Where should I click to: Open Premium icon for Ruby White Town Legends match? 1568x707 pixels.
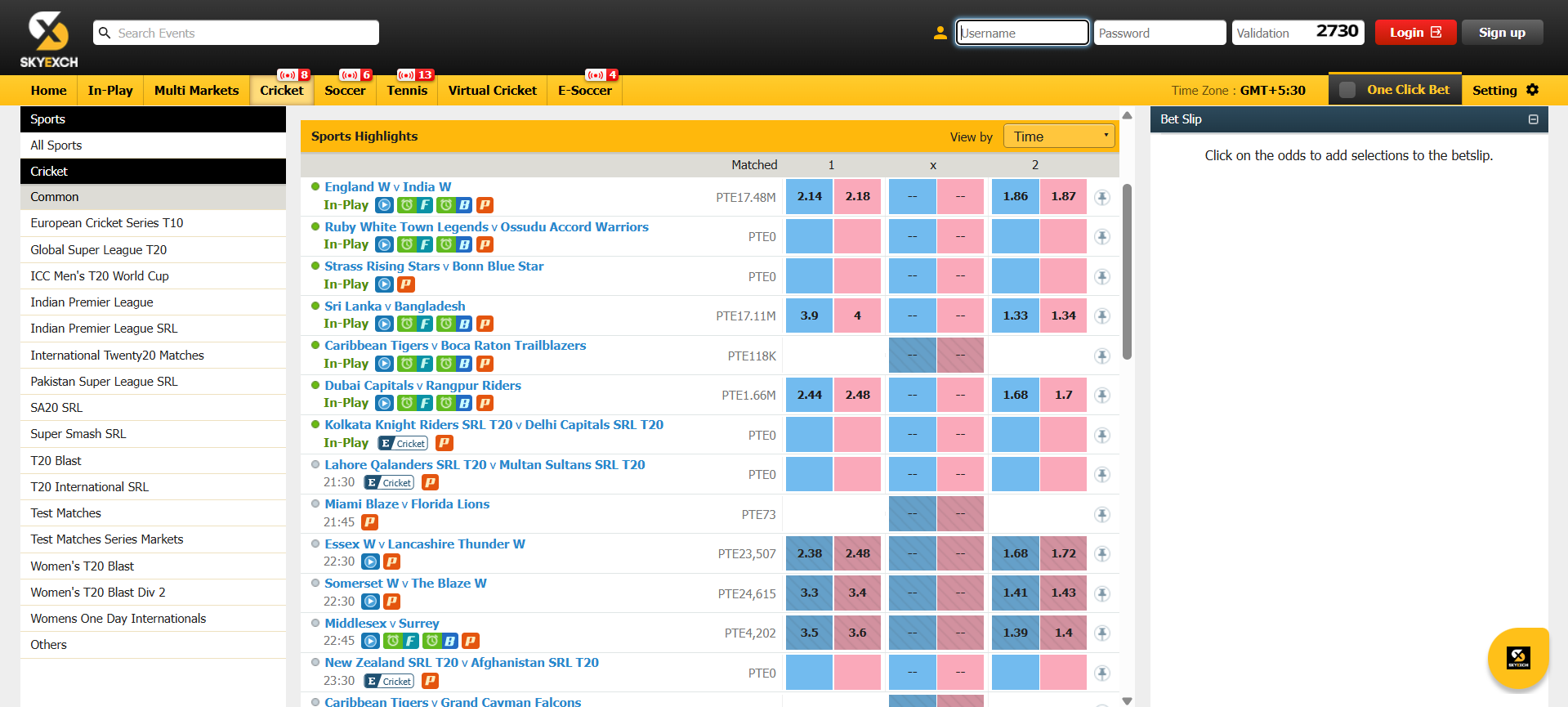pos(485,244)
